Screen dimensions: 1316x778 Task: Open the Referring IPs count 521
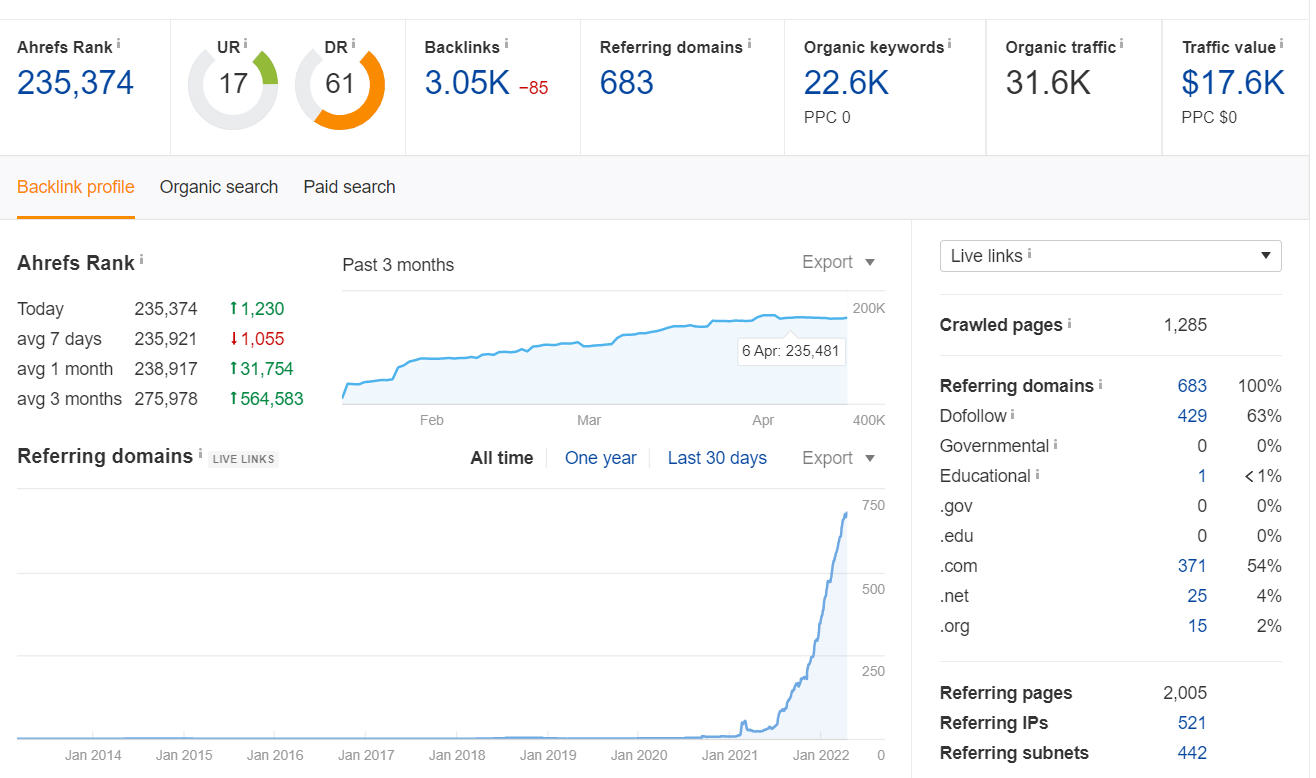click(x=1192, y=723)
